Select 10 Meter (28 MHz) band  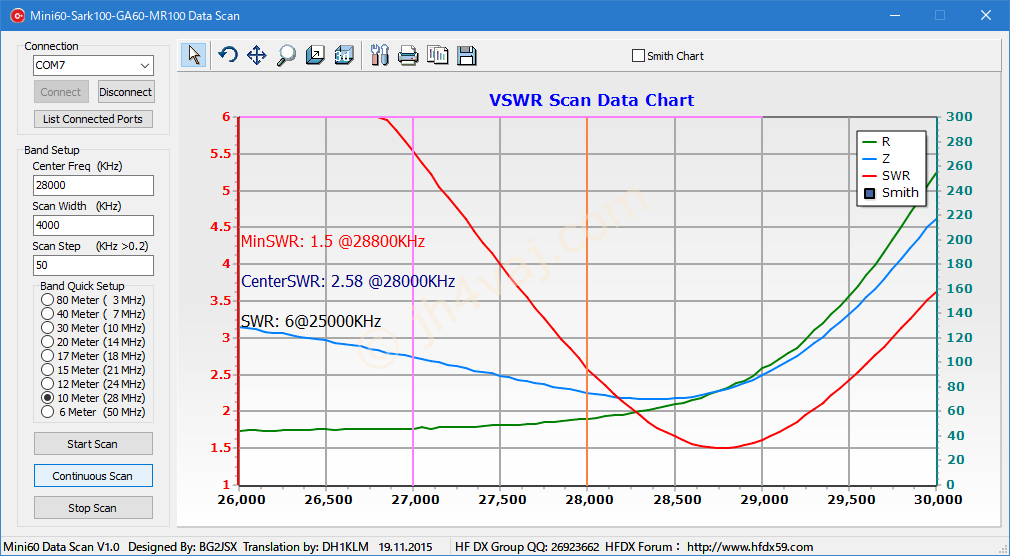[x=47, y=398]
